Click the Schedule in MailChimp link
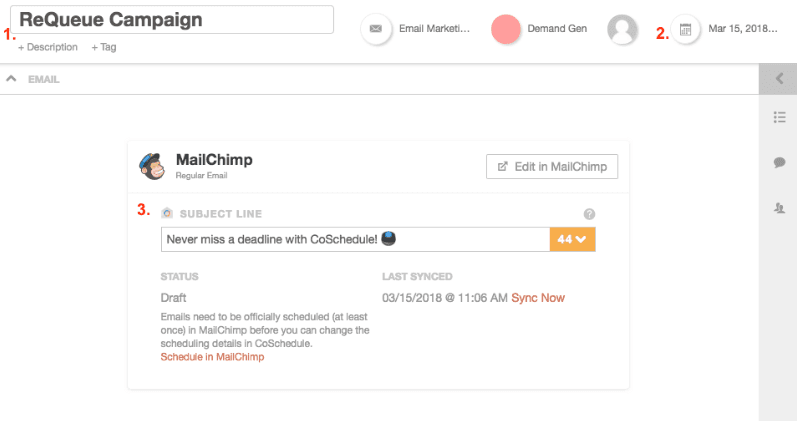Image resolution: width=797 pixels, height=421 pixels. [x=212, y=357]
